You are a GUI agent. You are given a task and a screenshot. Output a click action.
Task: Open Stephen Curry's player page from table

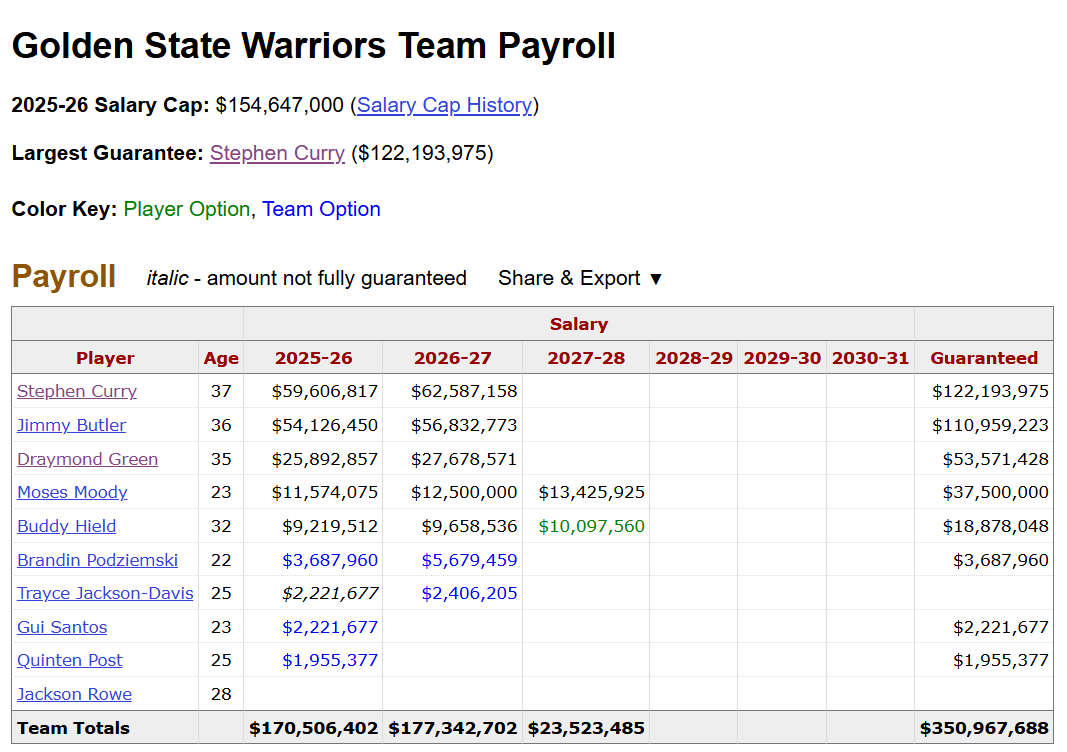pos(77,391)
